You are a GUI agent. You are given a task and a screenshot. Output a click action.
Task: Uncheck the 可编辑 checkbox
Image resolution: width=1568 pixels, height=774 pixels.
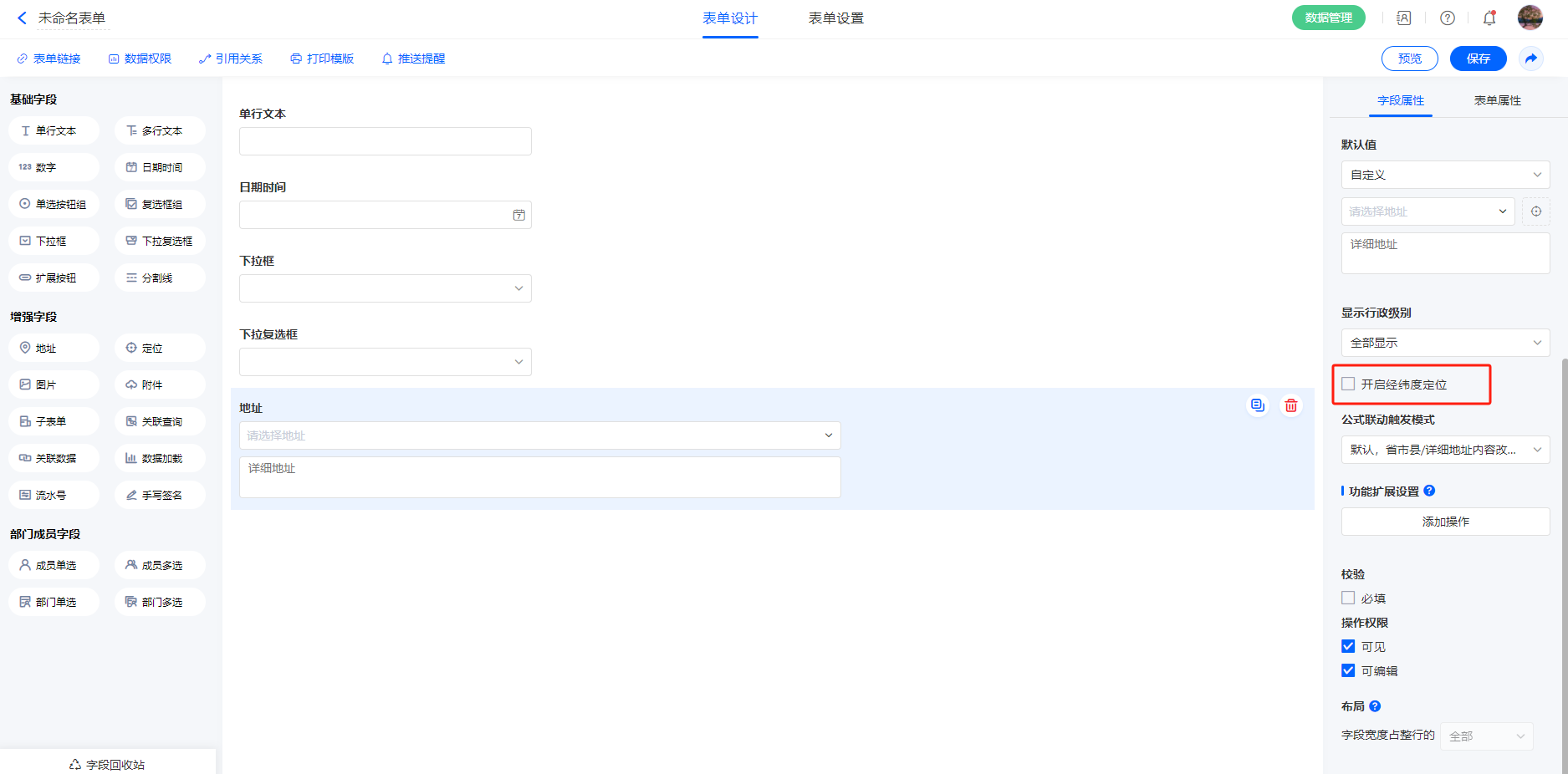[x=1348, y=670]
